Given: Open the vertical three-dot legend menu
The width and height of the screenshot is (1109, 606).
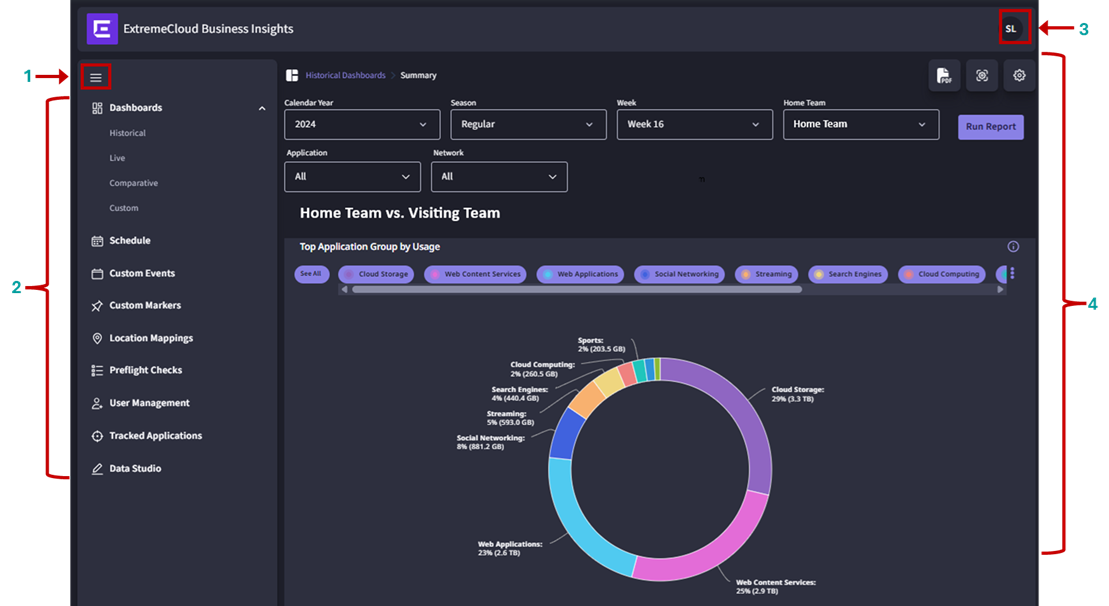Looking at the screenshot, I should (1012, 274).
